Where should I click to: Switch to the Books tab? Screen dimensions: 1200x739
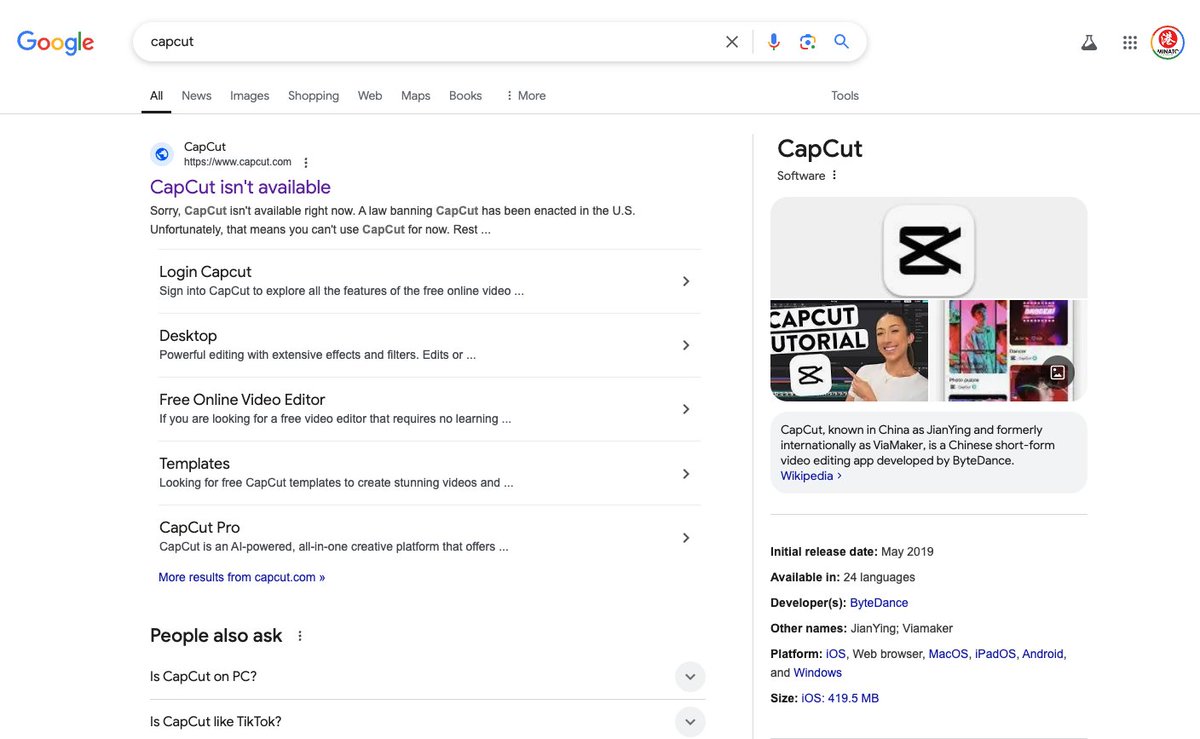pyautogui.click(x=465, y=96)
